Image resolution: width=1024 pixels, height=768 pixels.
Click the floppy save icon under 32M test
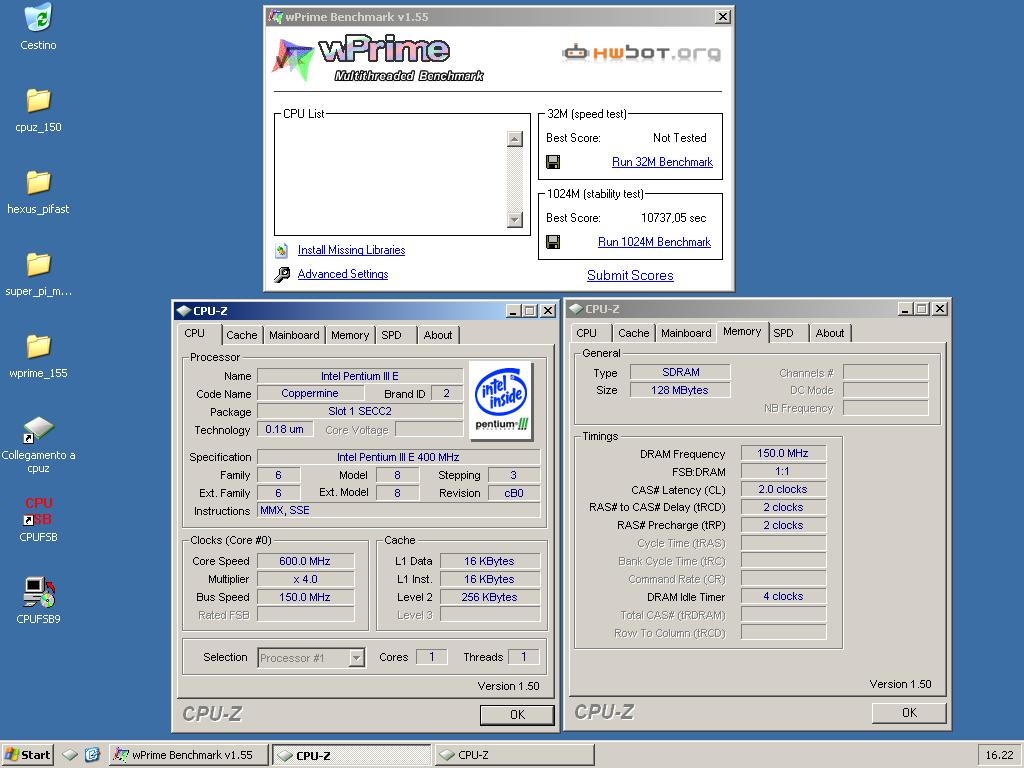coord(552,162)
